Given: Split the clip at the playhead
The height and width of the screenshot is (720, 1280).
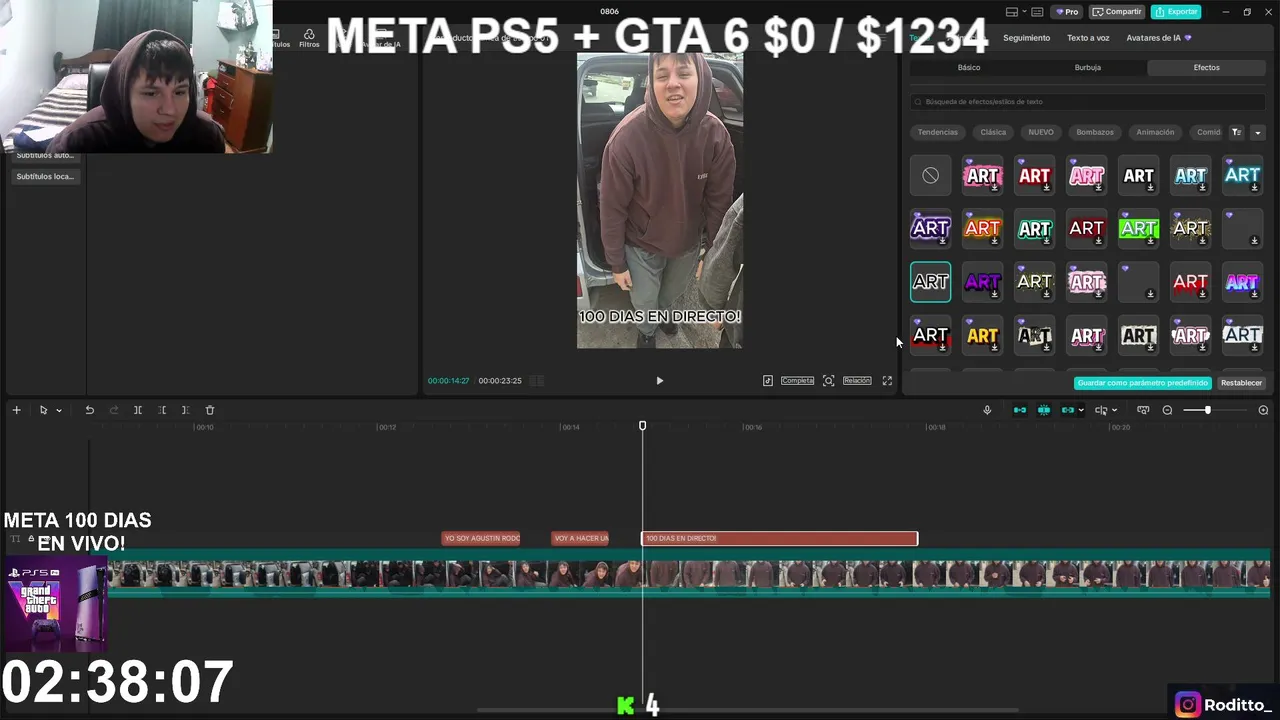Looking at the screenshot, I should (138, 410).
